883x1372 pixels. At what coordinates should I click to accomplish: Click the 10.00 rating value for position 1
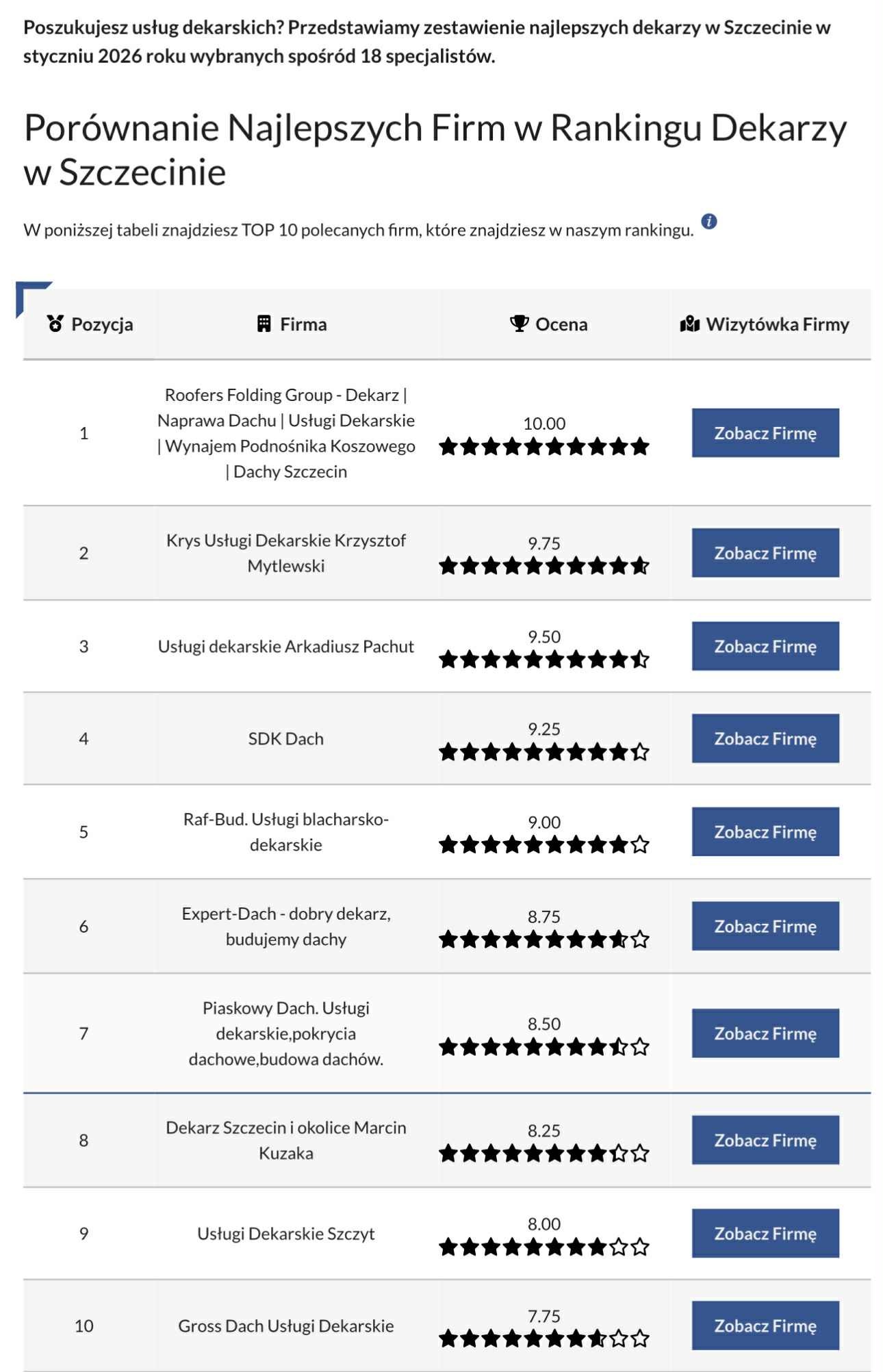pos(546,423)
